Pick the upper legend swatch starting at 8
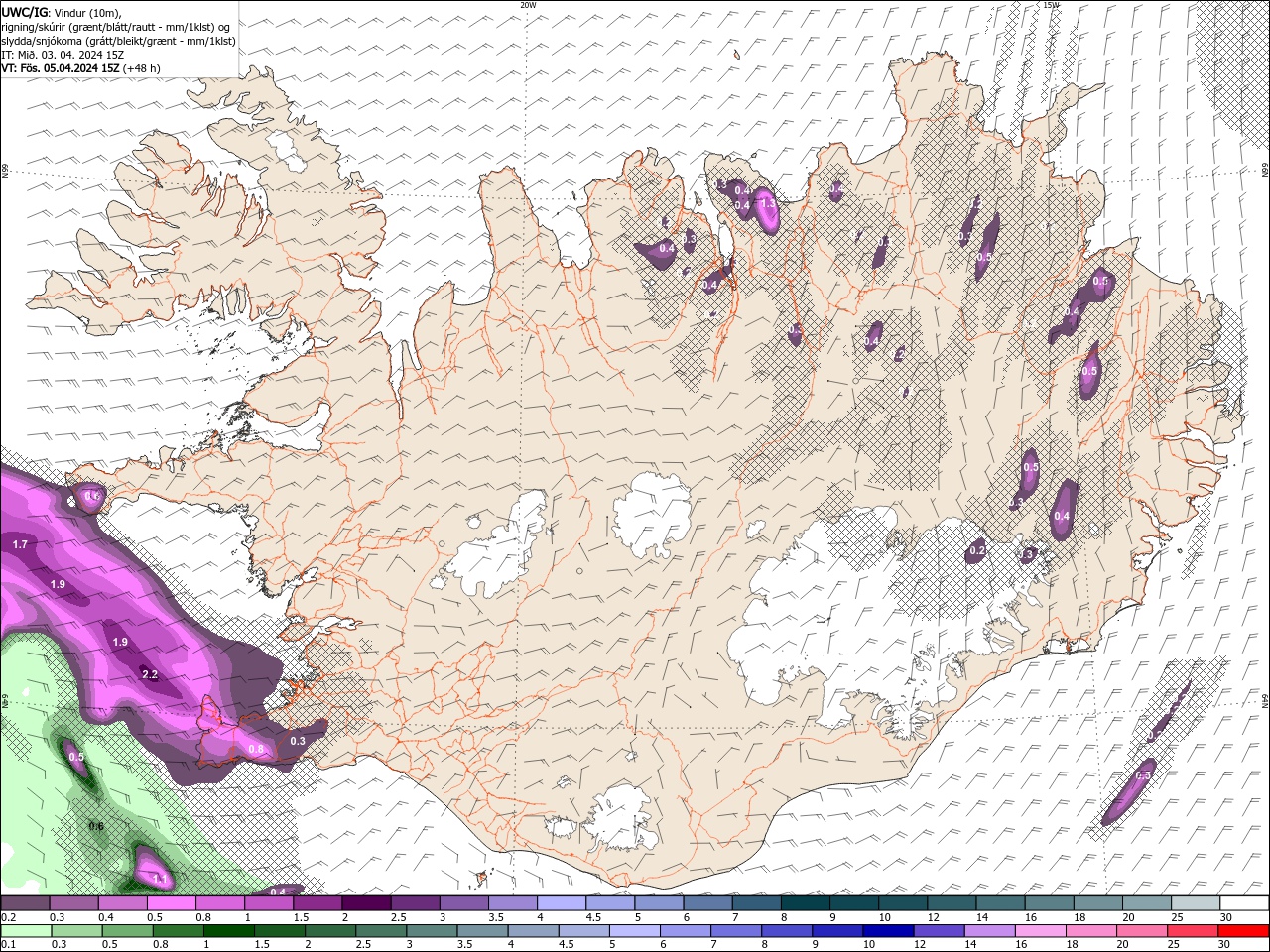This screenshot has width=1270, height=952. [805, 903]
